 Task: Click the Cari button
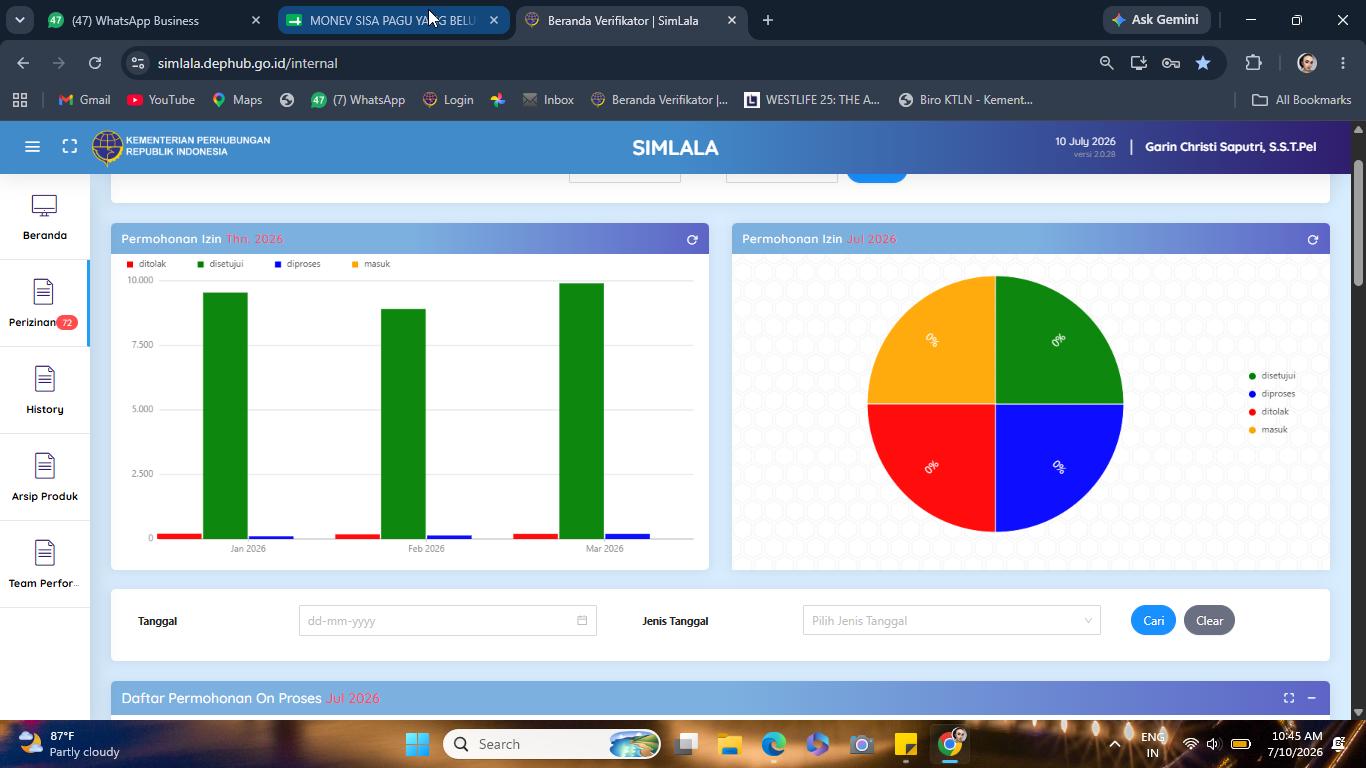(x=1153, y=621)
